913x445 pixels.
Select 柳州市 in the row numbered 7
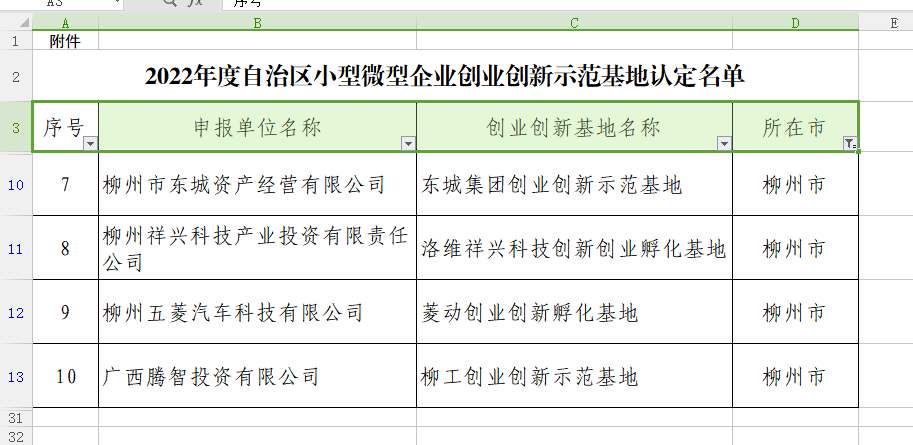795,185
